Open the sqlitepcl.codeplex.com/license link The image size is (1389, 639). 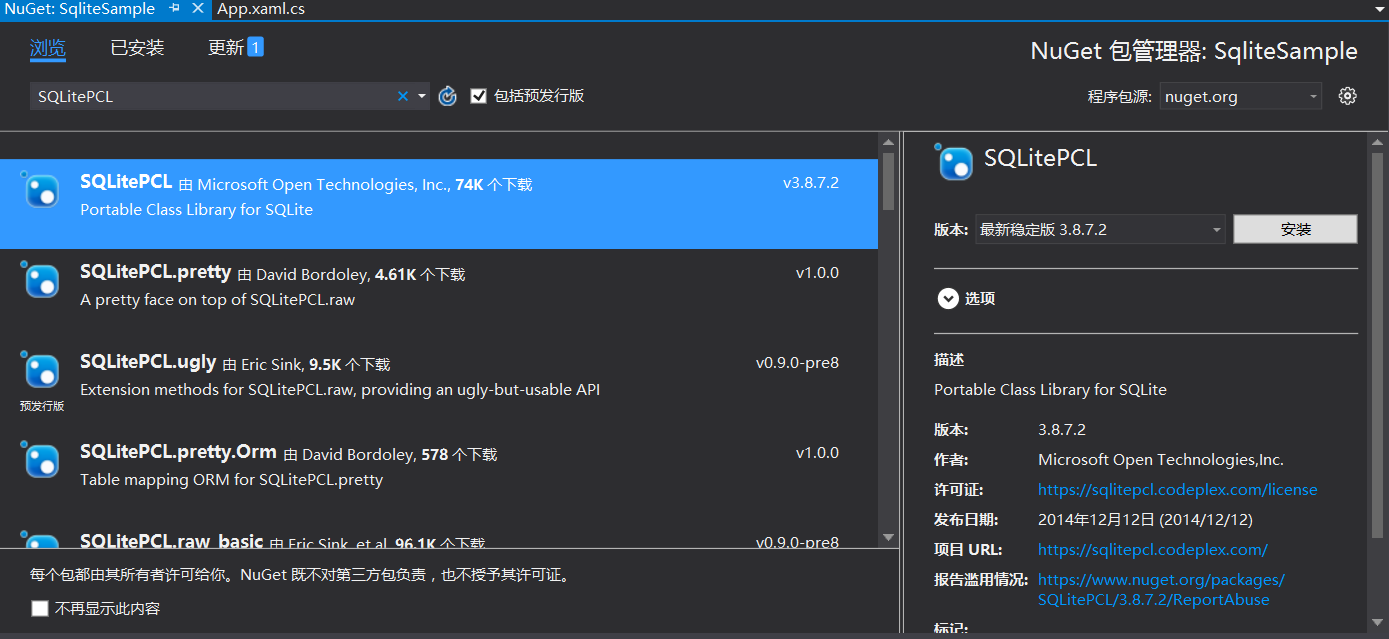[x=1177, y=490]
